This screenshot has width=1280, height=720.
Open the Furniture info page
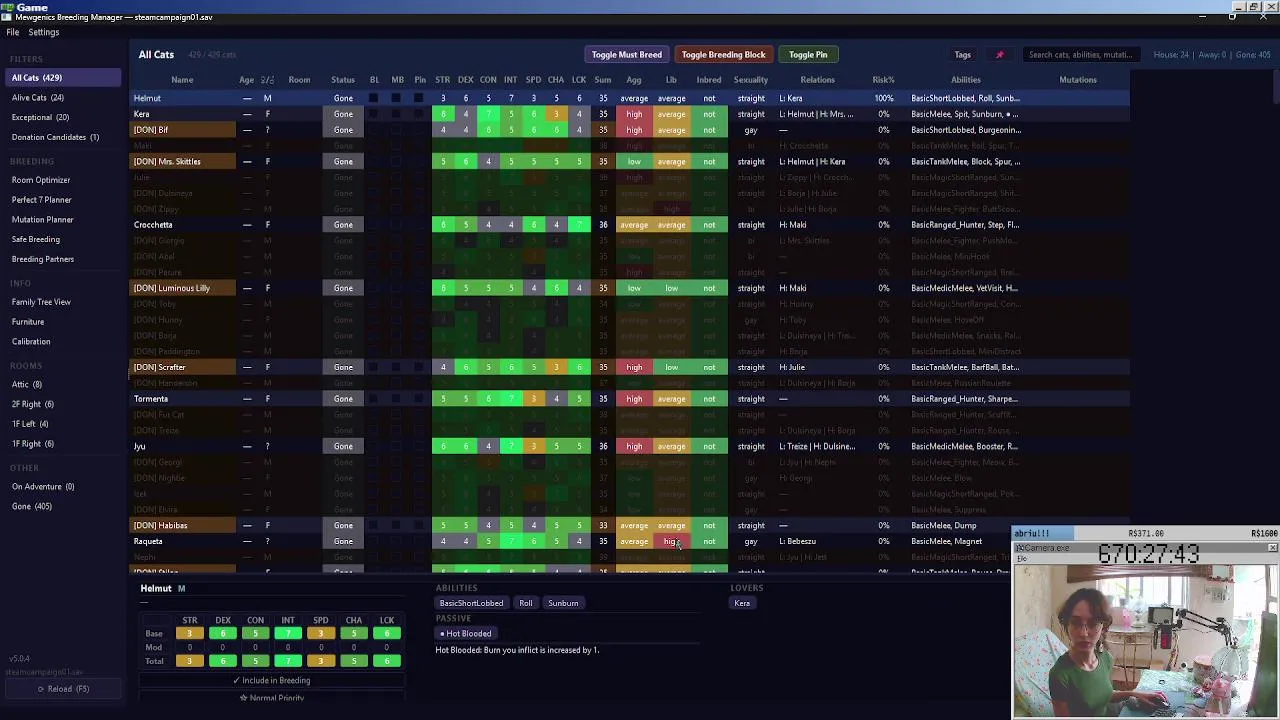point(63,322)
